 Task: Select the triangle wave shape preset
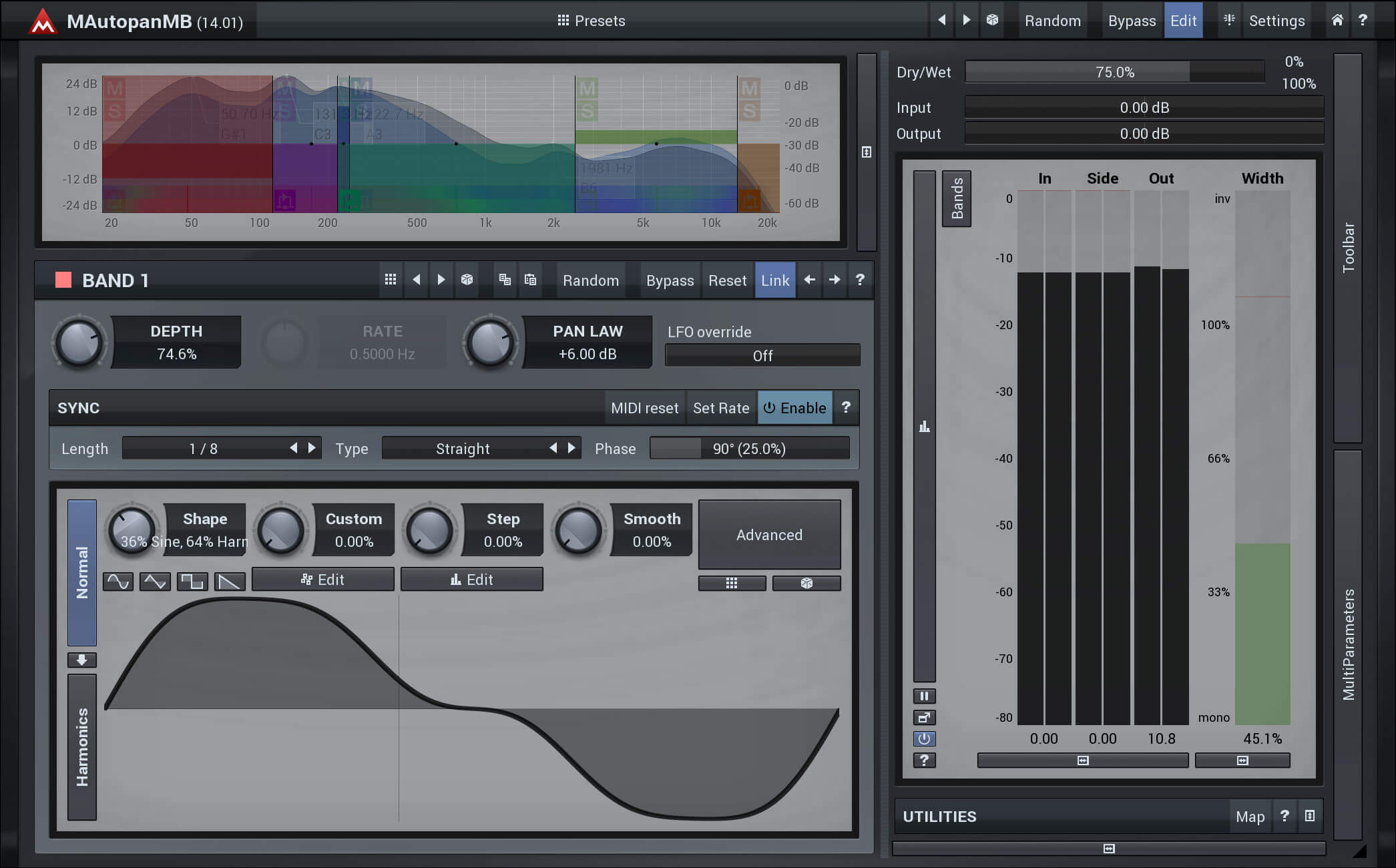click(155, 582)
